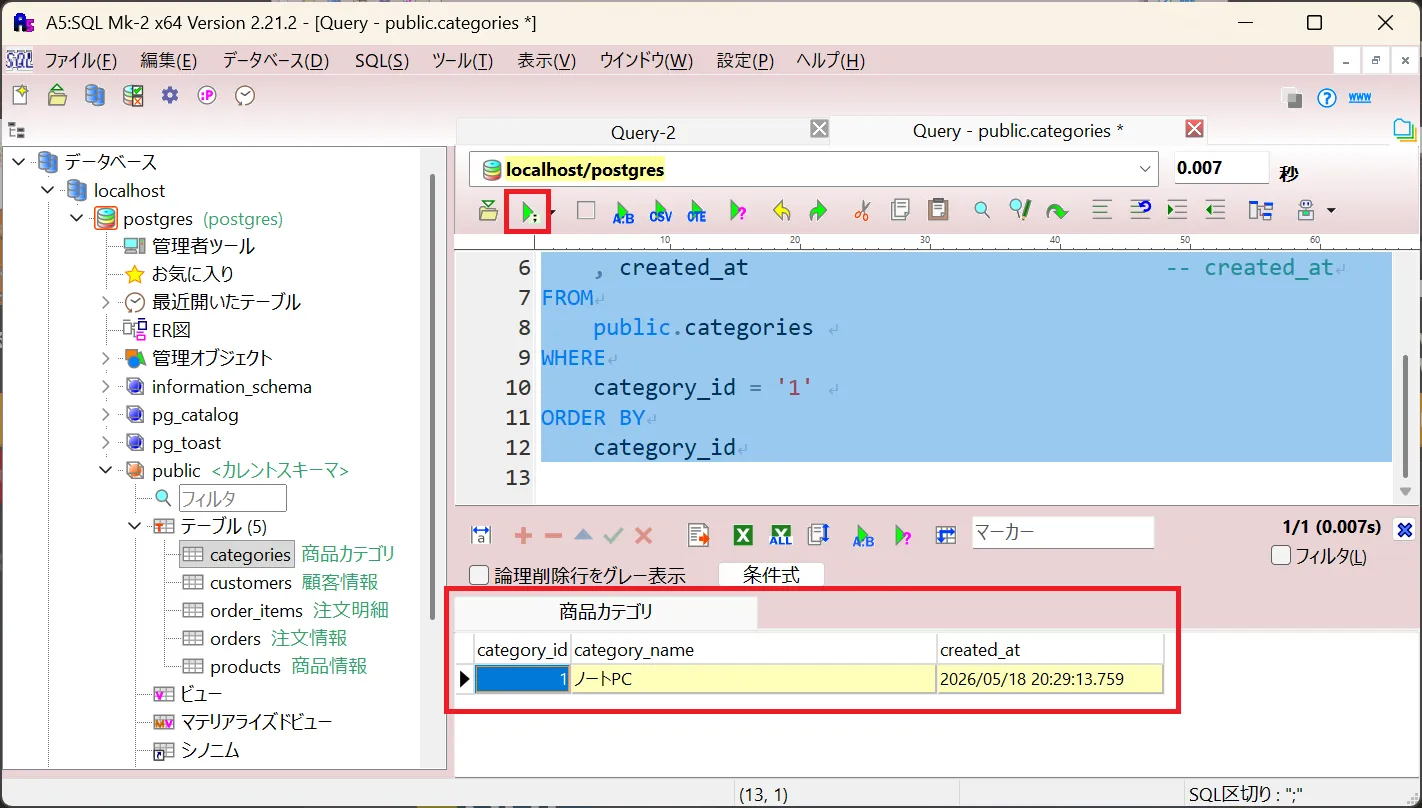Click the add/remove database icon with check mark

coord(133,95)
